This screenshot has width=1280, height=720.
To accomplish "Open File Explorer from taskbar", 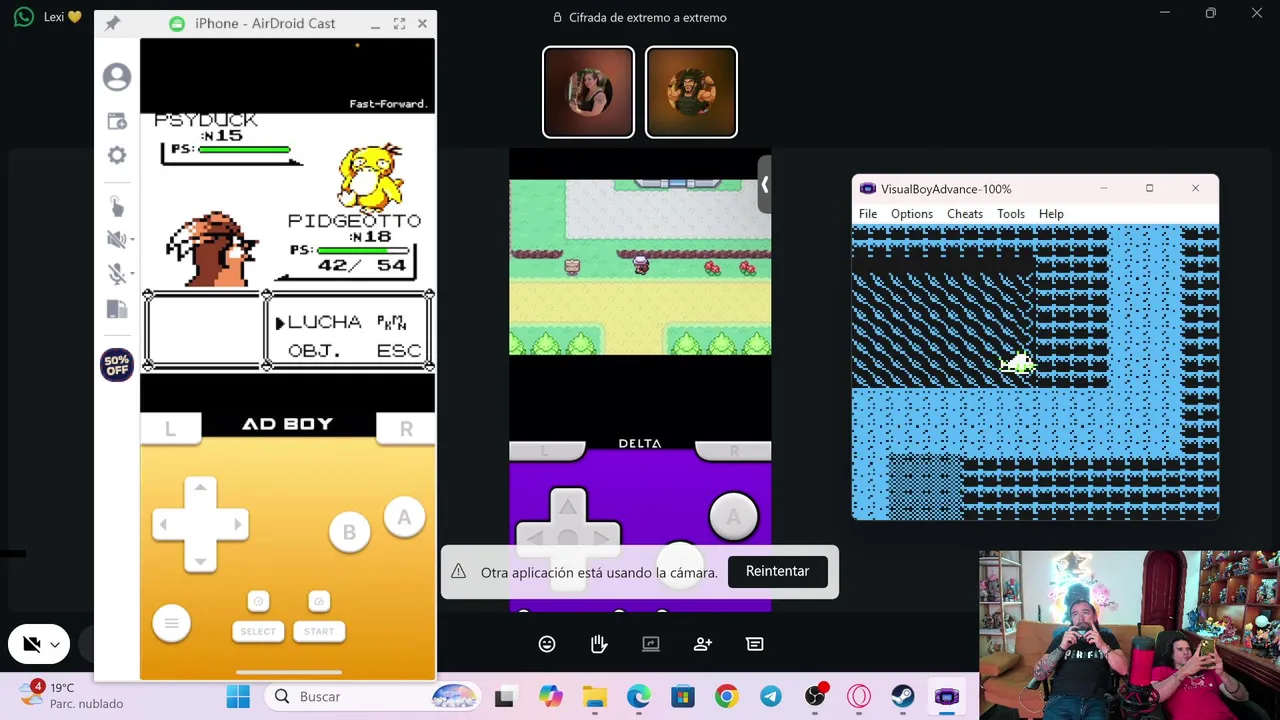I will pos(594,697).
